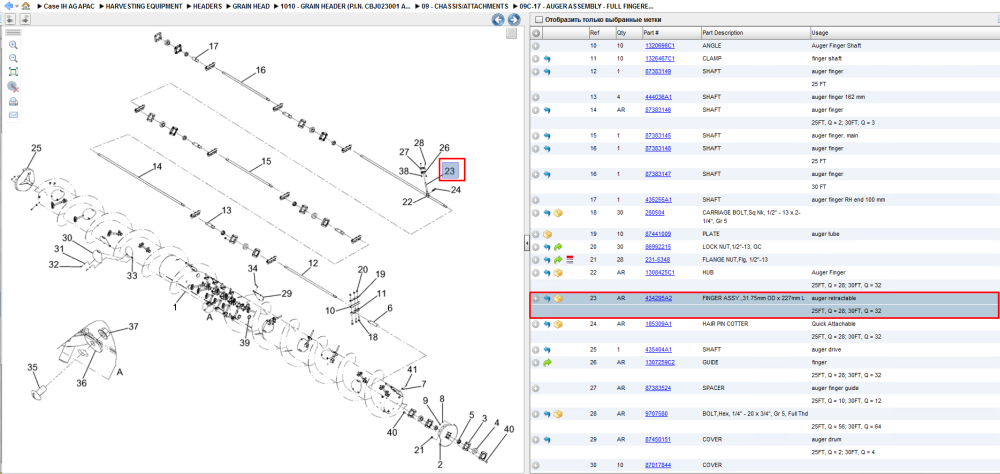Open part number 444036A1
The width and height of the screenshot is (1000, 474).
pos(658,97)
